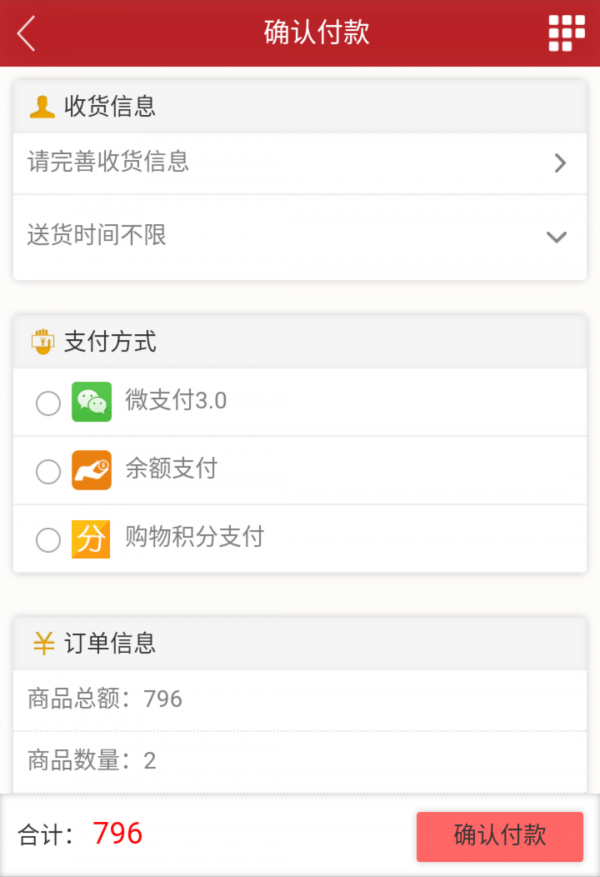Expand the 送货时间不限 dropdown arrow

point(557,237)
